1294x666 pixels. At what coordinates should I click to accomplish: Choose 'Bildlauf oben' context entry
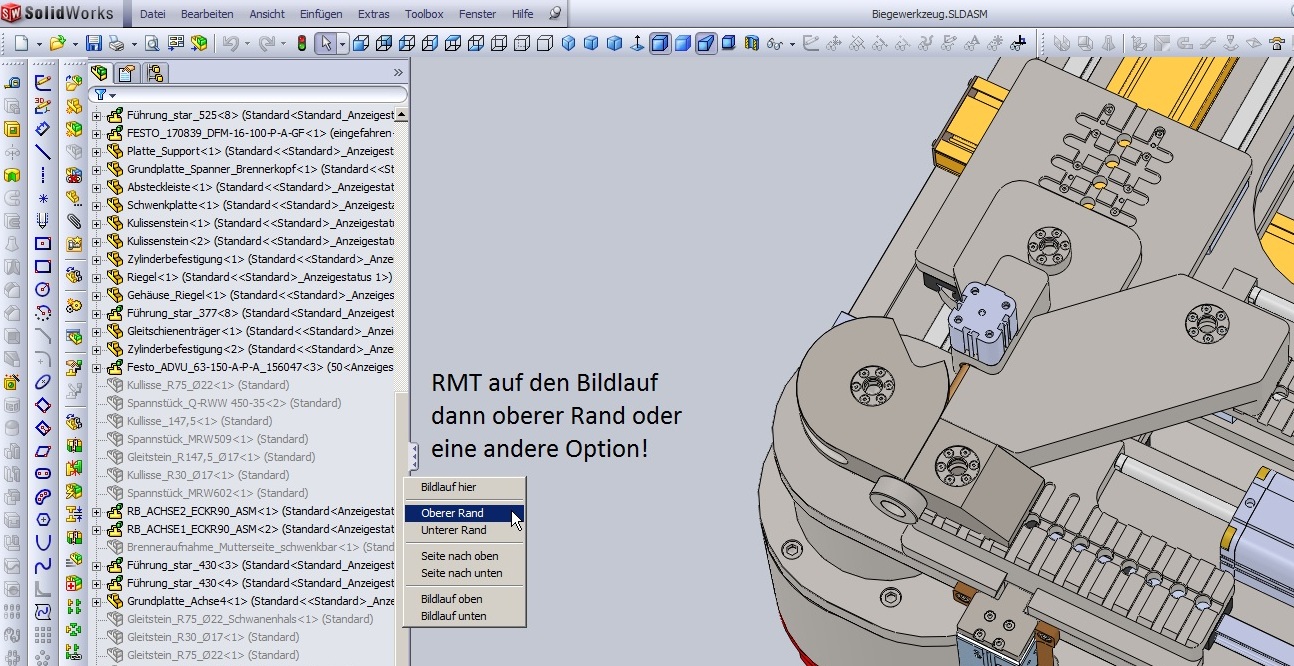[x=464, y=599]
